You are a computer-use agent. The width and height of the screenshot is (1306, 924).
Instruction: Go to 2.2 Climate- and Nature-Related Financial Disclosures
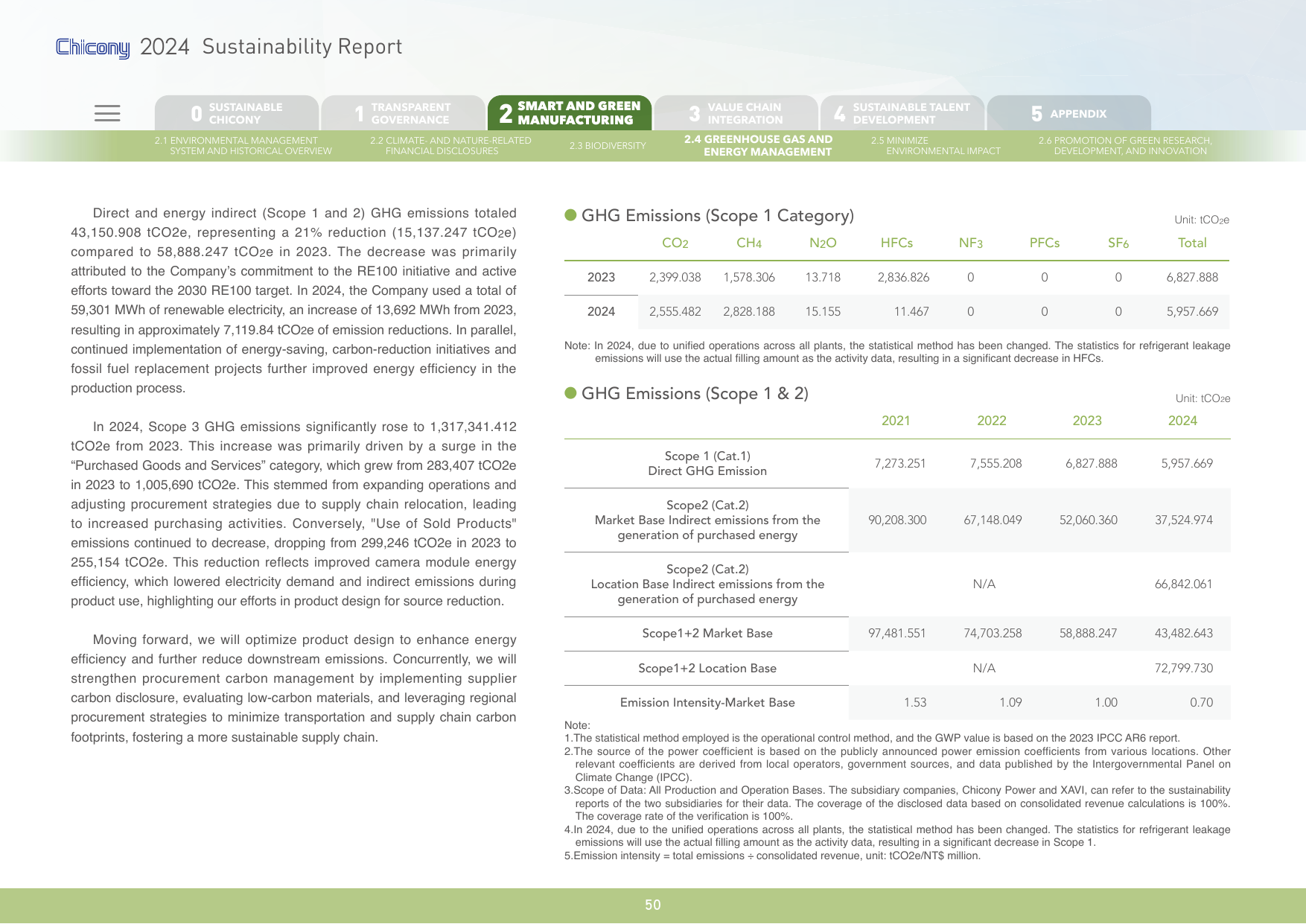click(450, 146)
